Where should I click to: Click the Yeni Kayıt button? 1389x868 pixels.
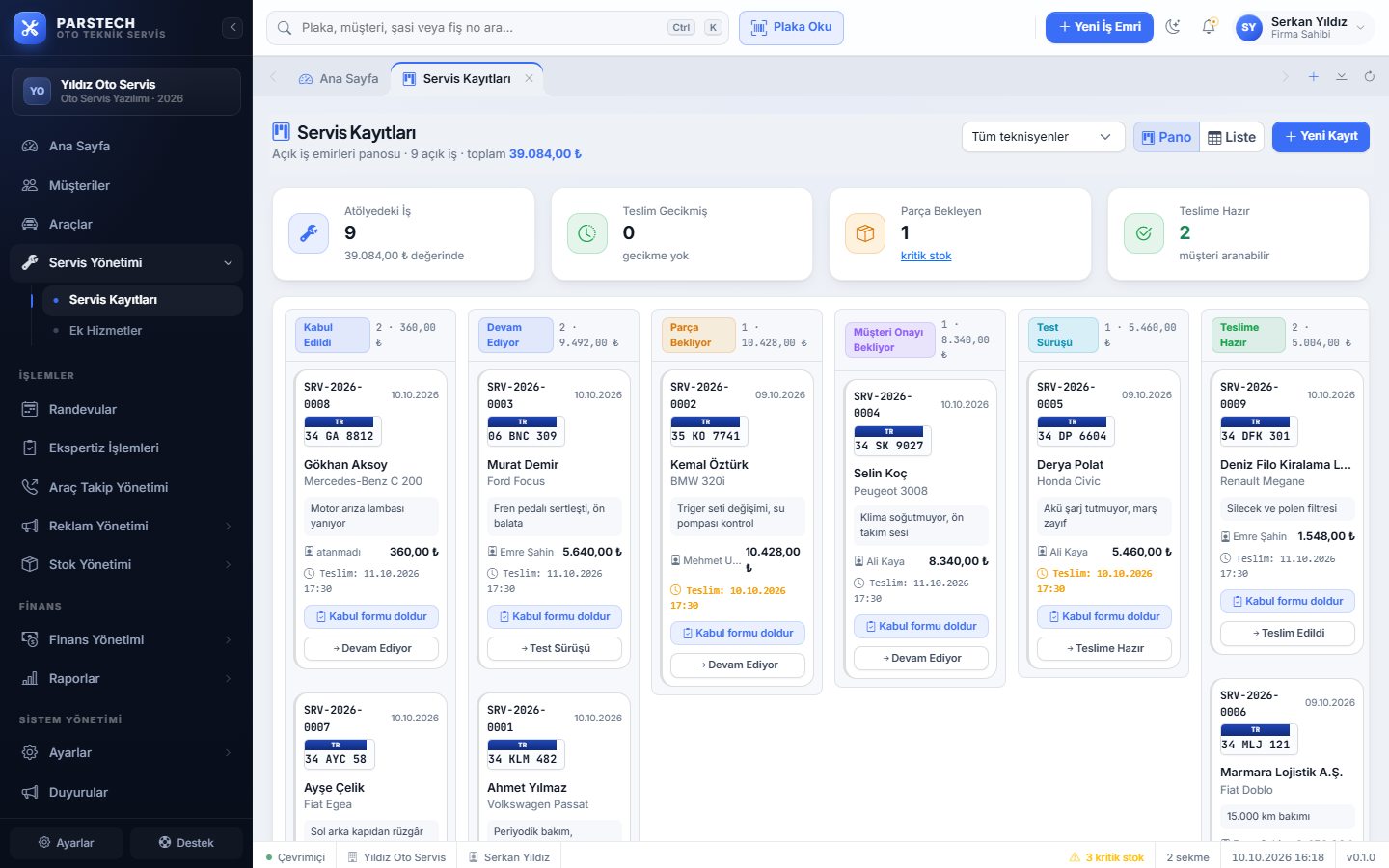(x=1321, y=137)
